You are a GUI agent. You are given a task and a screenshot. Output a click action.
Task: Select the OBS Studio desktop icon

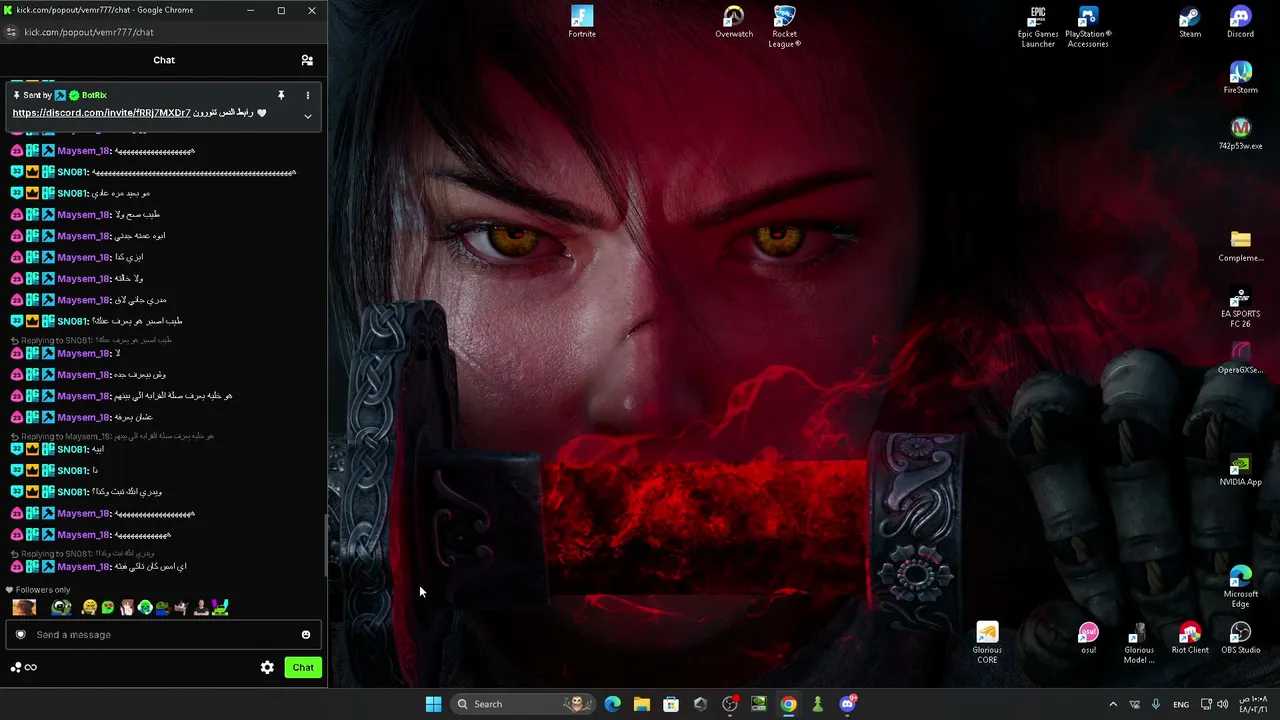[x=1241, y=638]
